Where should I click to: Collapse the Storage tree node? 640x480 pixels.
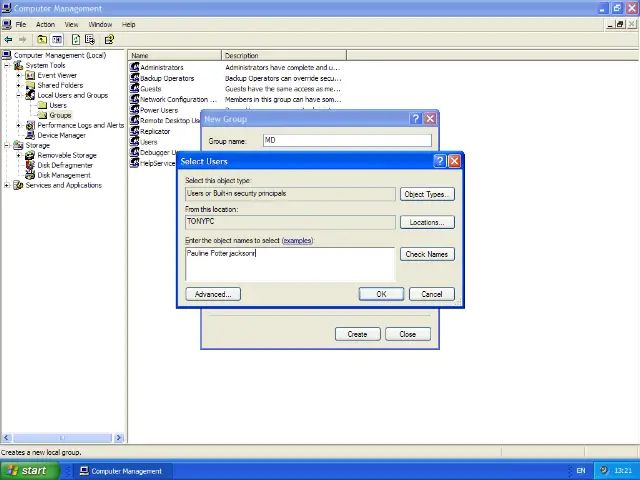coord(7,145)
